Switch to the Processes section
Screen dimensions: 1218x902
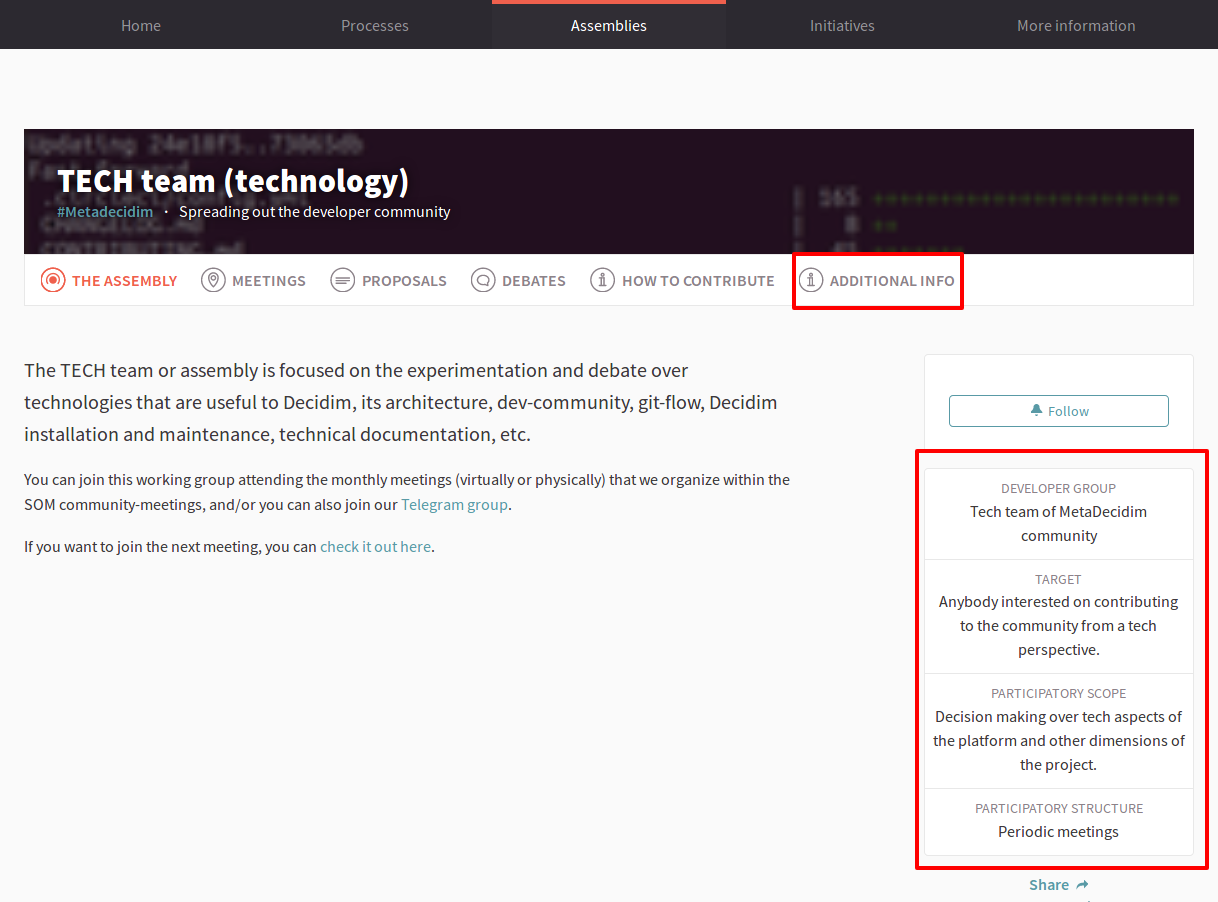tap(374, 25)
